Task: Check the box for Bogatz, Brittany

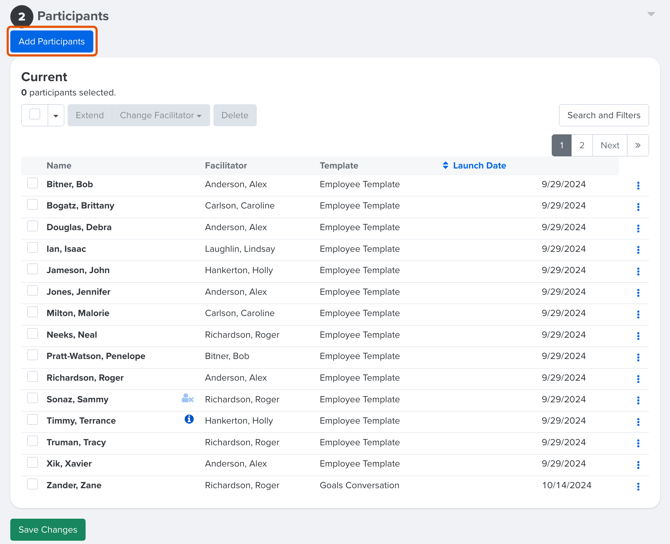Action: click(33, 205)
